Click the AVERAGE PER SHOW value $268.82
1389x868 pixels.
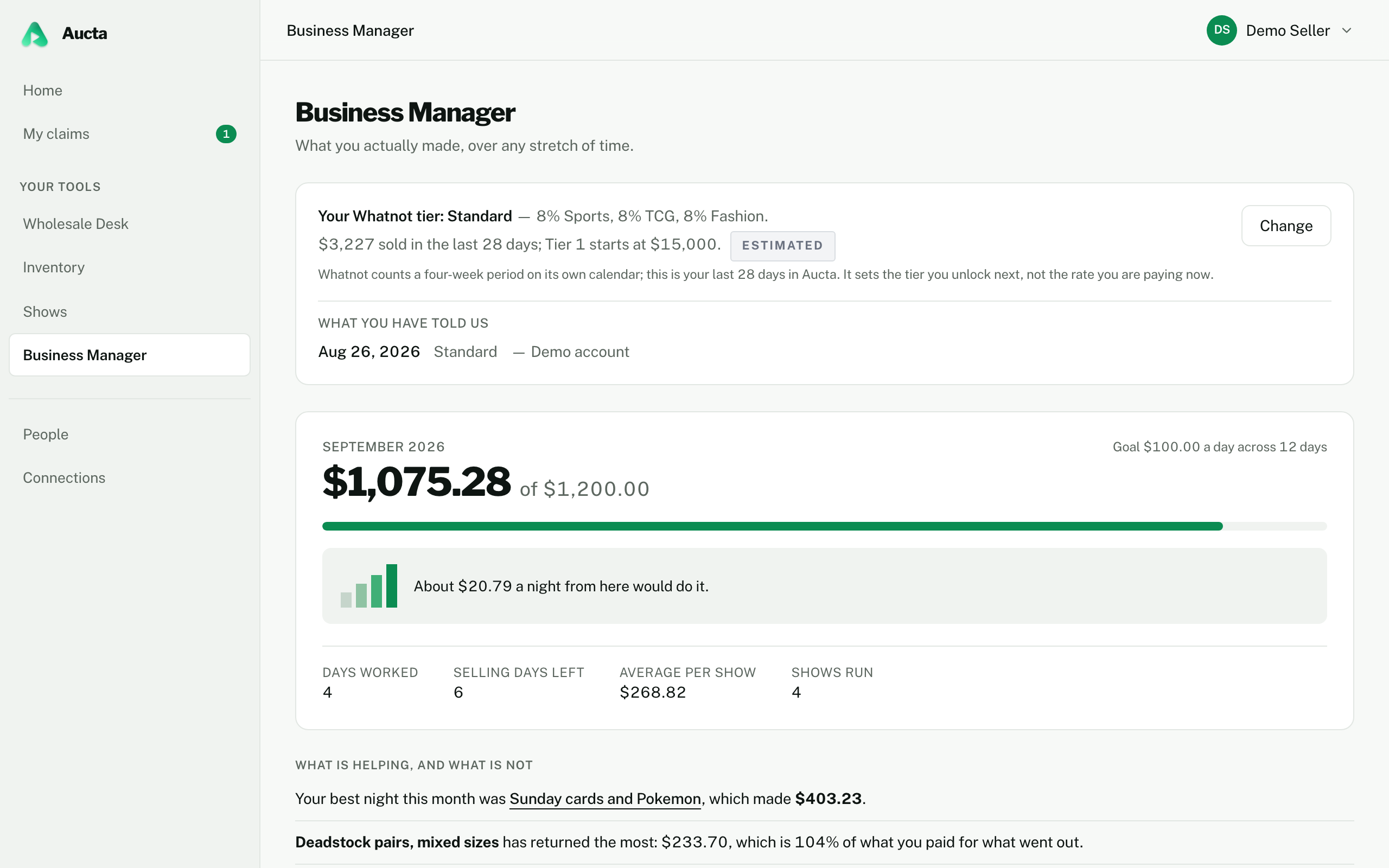(x=653, y=692)
